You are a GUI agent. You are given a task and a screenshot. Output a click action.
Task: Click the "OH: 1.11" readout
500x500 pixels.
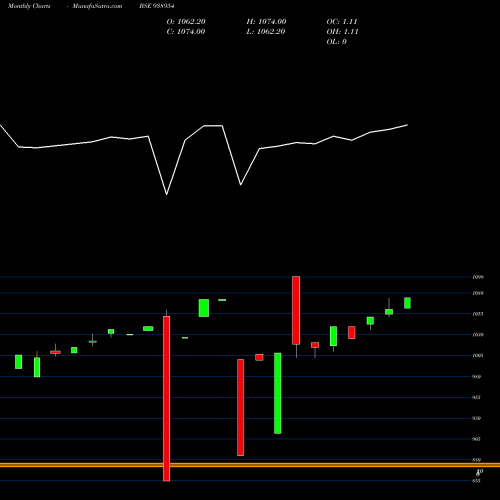342,32
